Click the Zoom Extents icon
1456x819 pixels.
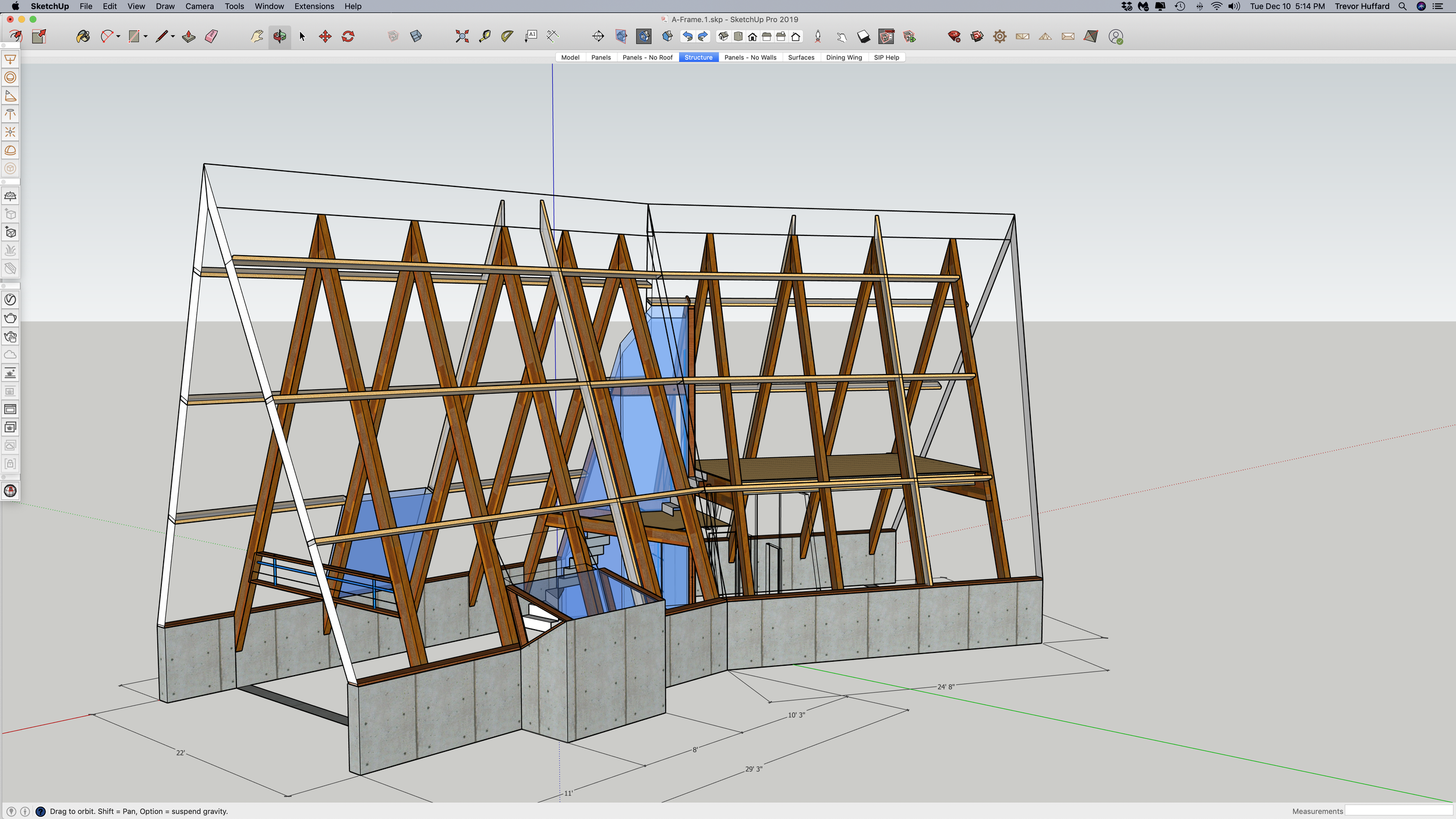point(462,37)
